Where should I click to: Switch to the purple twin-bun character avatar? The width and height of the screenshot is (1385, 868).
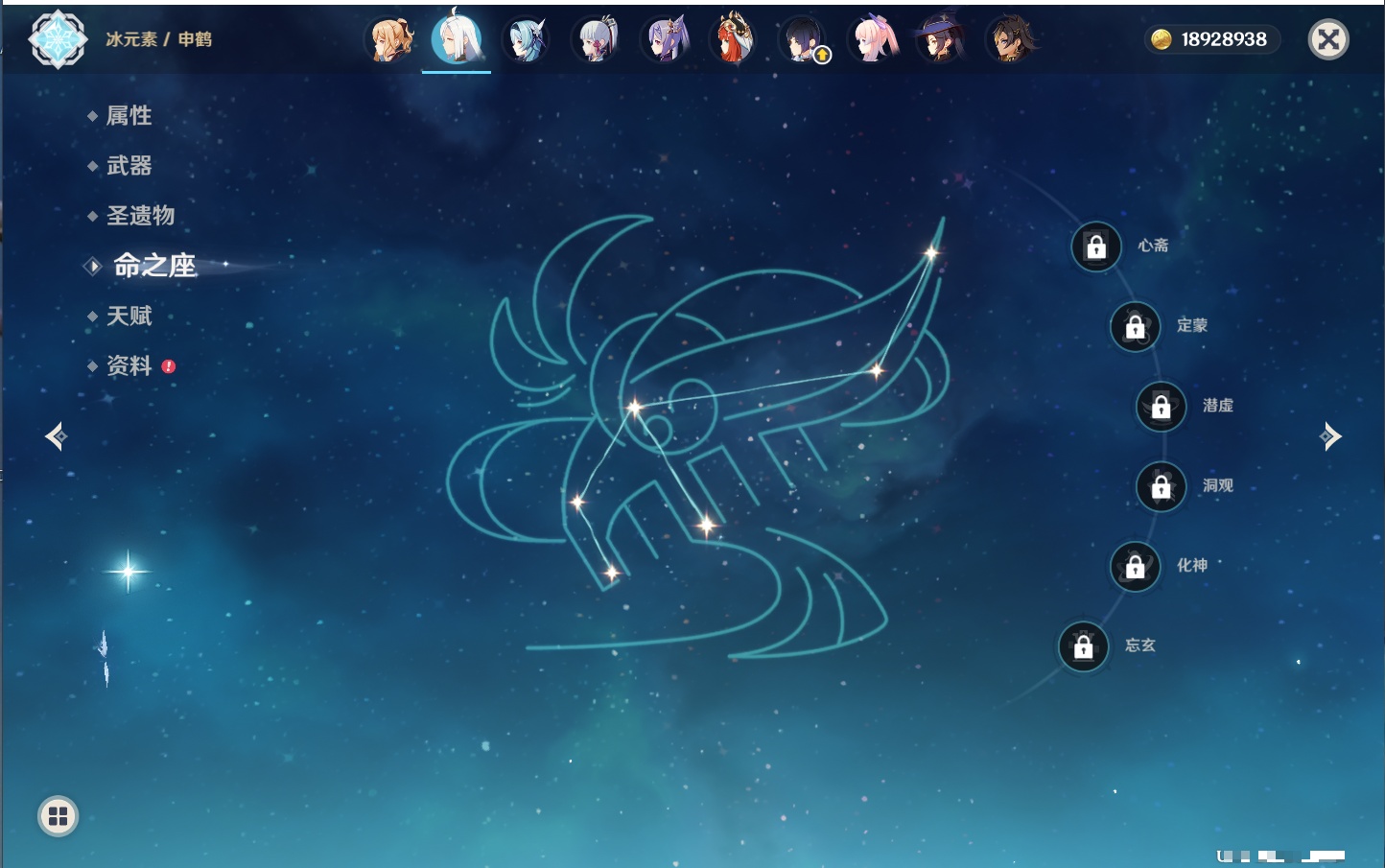tap(664, 39)
